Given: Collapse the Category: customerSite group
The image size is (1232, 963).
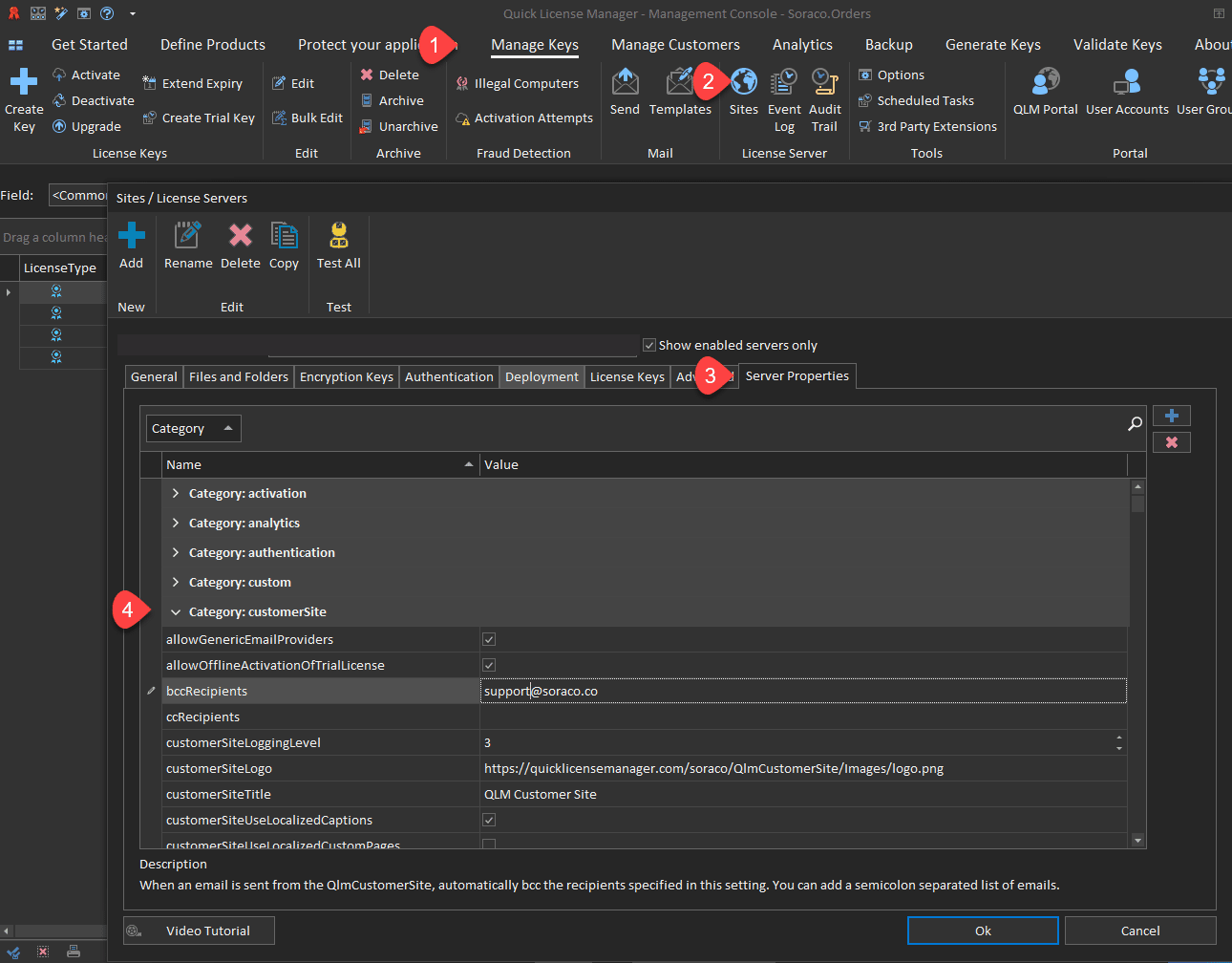Looking at the screenshot, I should coord(176,612).
